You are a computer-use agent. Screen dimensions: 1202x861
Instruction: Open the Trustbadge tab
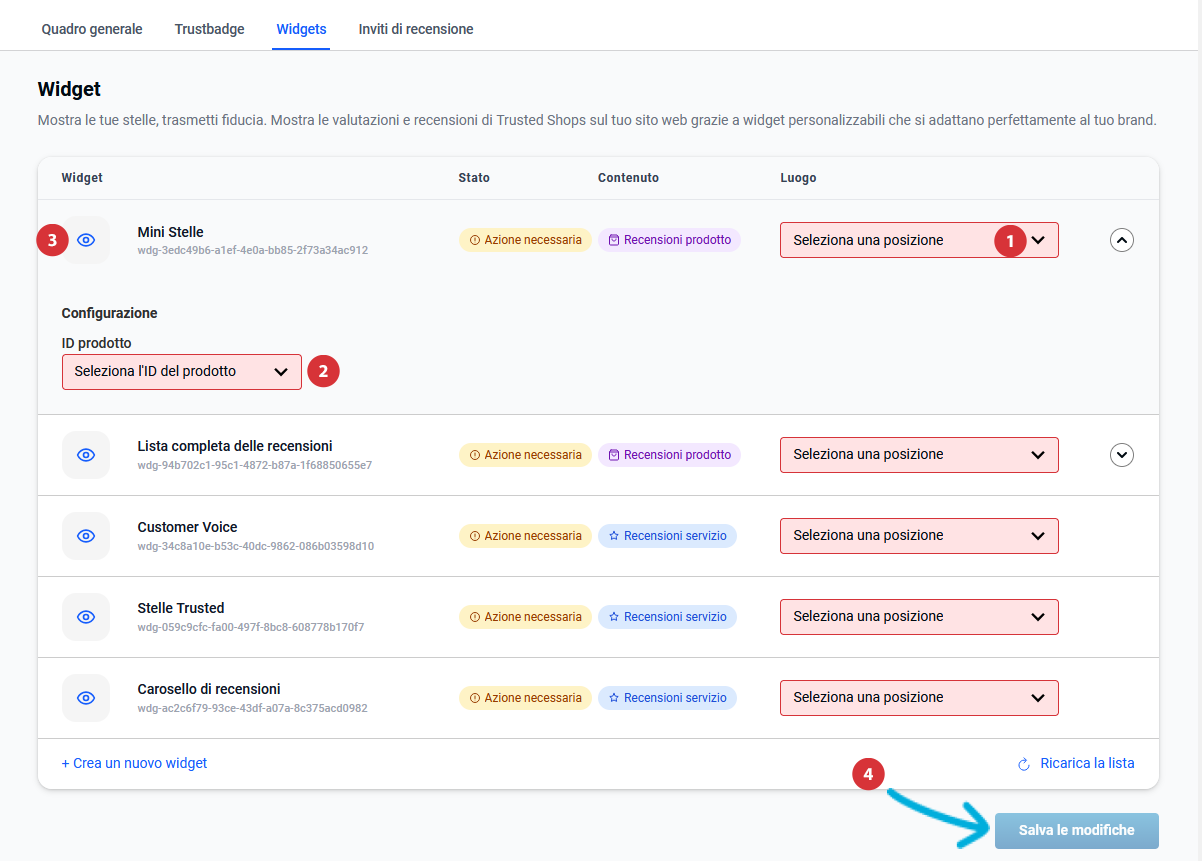click(209, 29)
